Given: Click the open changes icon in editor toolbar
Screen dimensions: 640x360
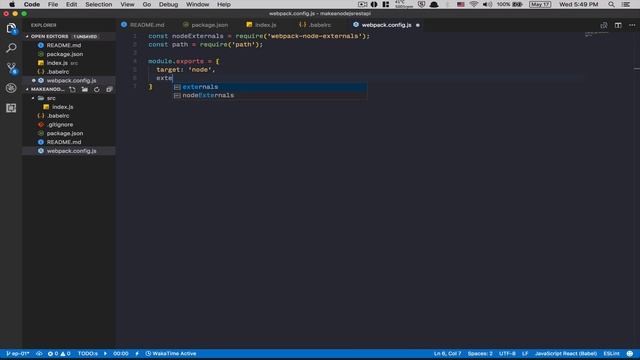Looking at the screenshot, I should coord(604,25).
